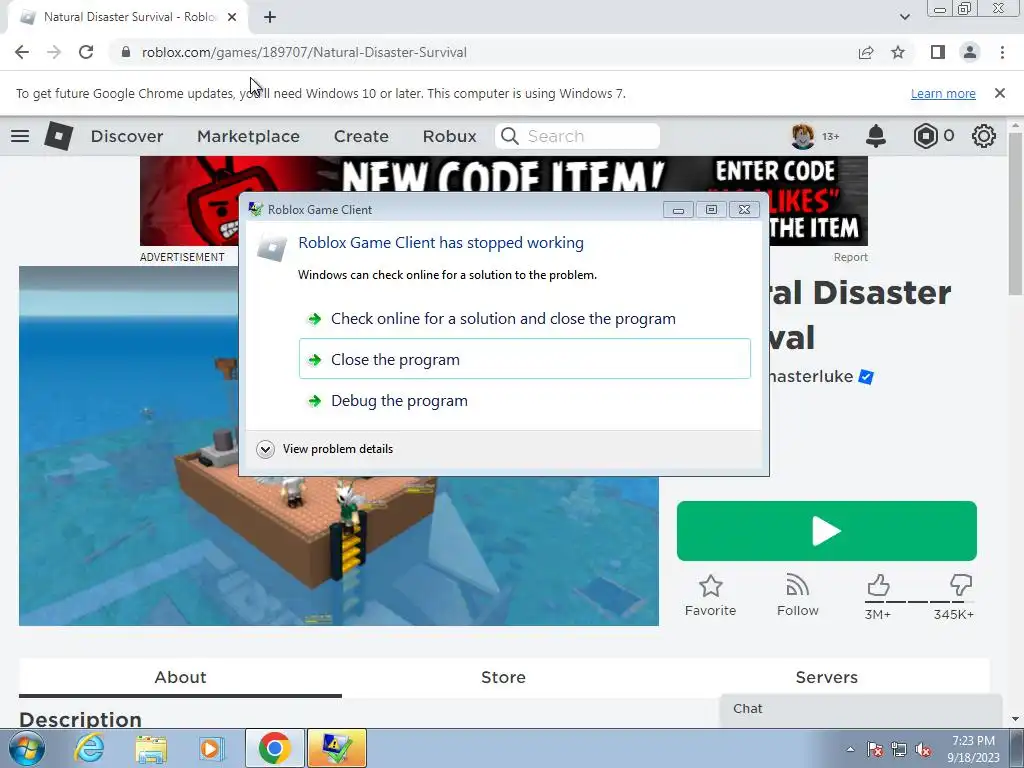This screenshot has width=1024, height=768.
Task: Open the Chrome tab search dropdown
Action: [x=904, y=17]
